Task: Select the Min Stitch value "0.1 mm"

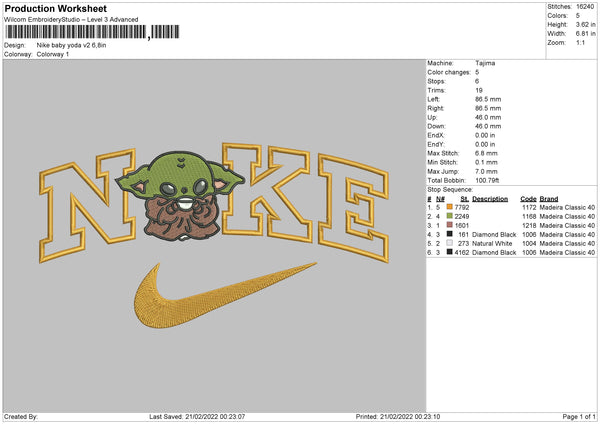Action: click(x=486, y=162)
